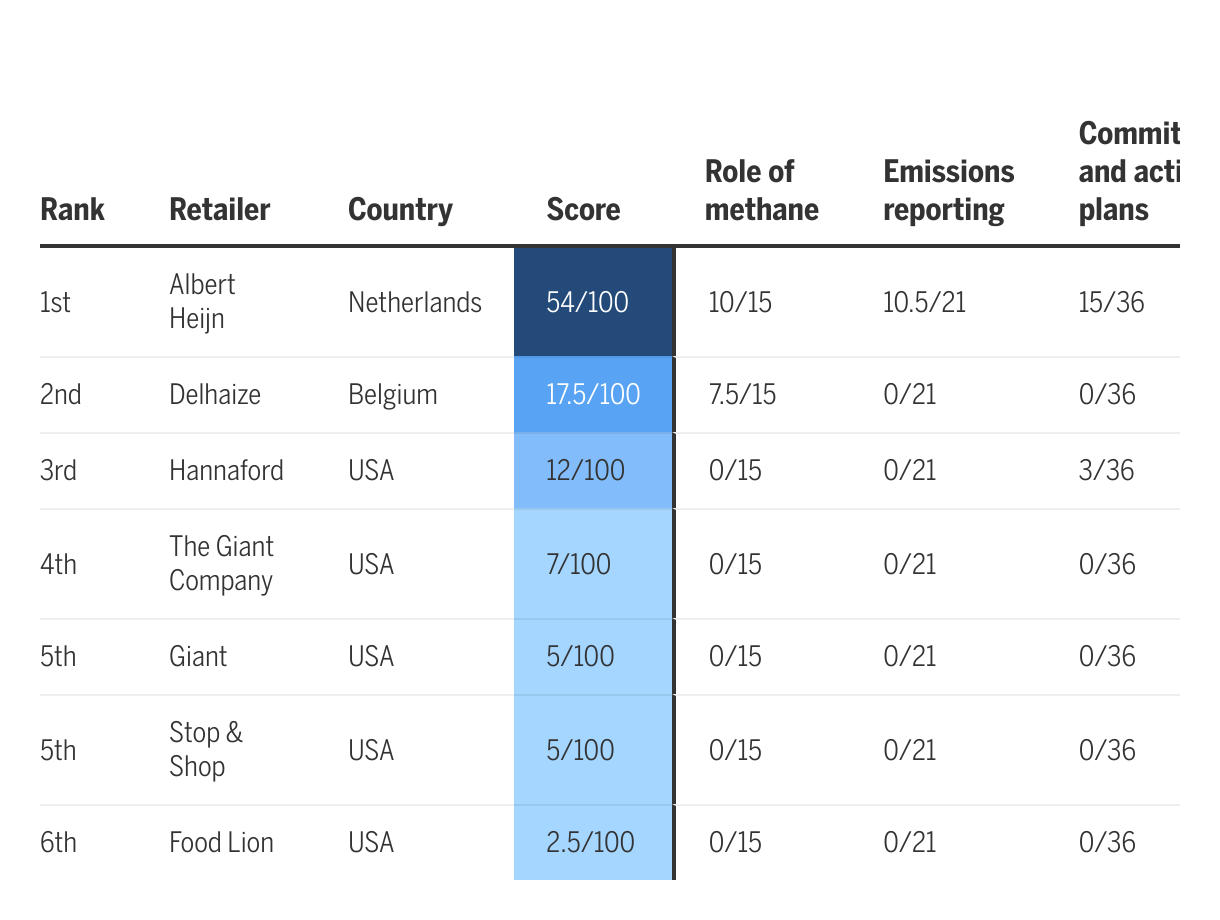Select the Food Lion retailer name

point(221,842)
